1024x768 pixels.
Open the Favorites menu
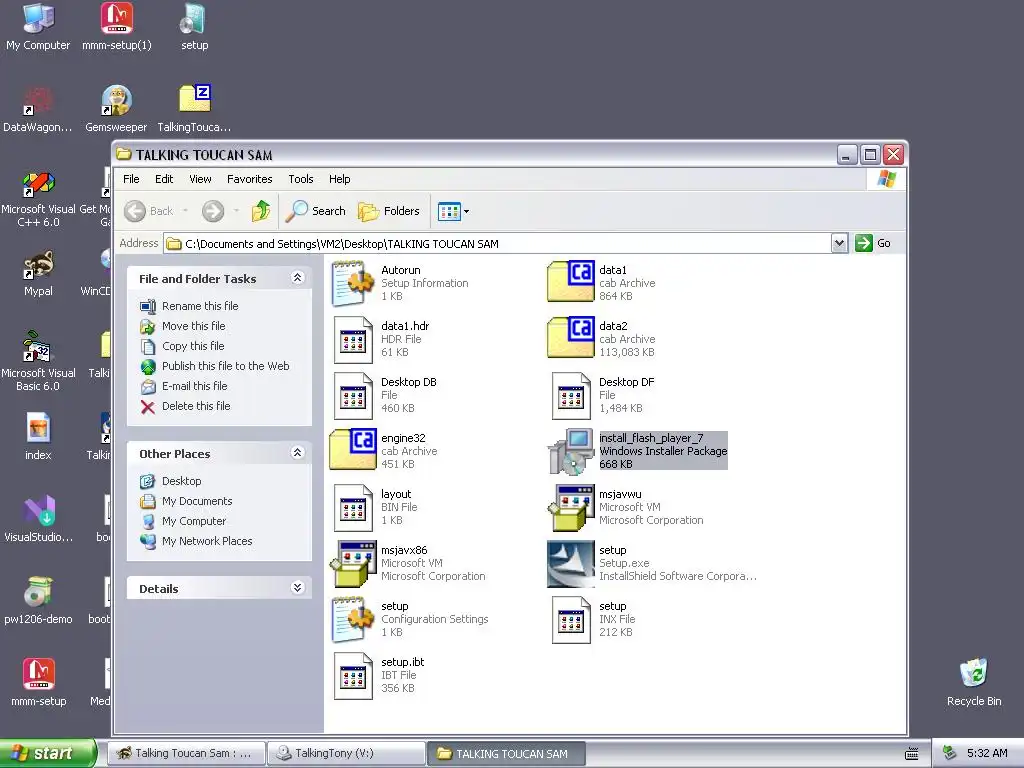249,179
